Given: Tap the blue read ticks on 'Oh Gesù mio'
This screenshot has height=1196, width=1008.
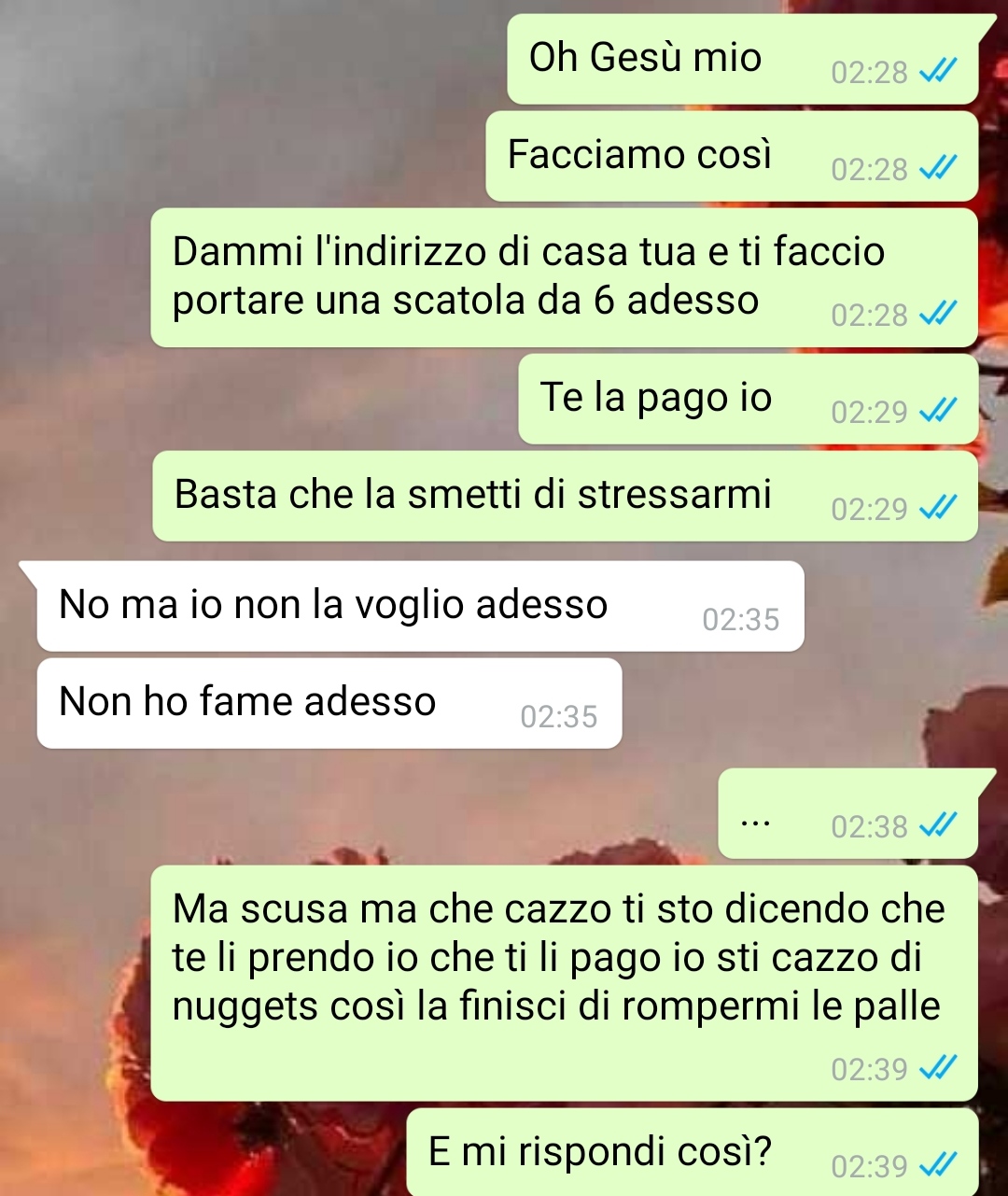Looking at the screenshot, I should click(x=938, y=71).
